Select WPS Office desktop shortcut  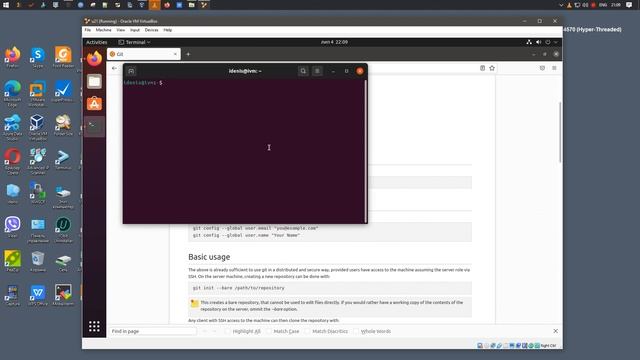pyautogui.click(x=38, y=296)
